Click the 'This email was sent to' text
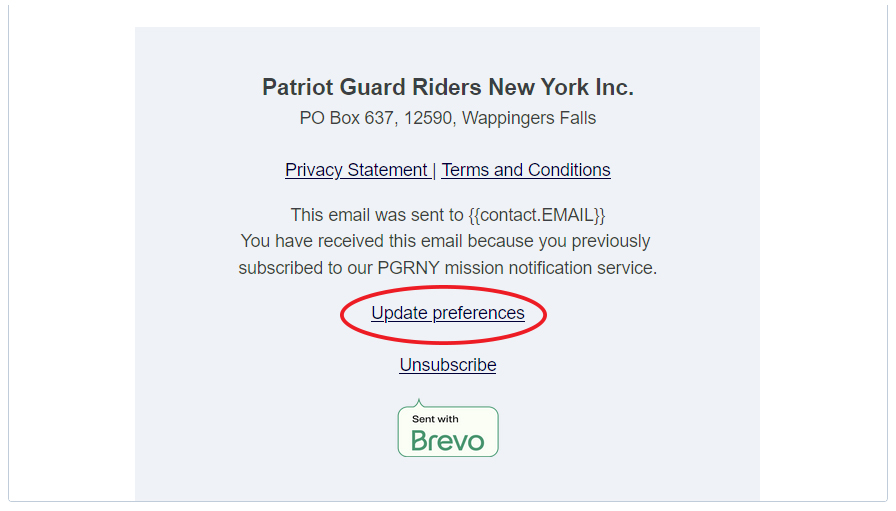This screenshot has width=896, height=511. [377, 215]
